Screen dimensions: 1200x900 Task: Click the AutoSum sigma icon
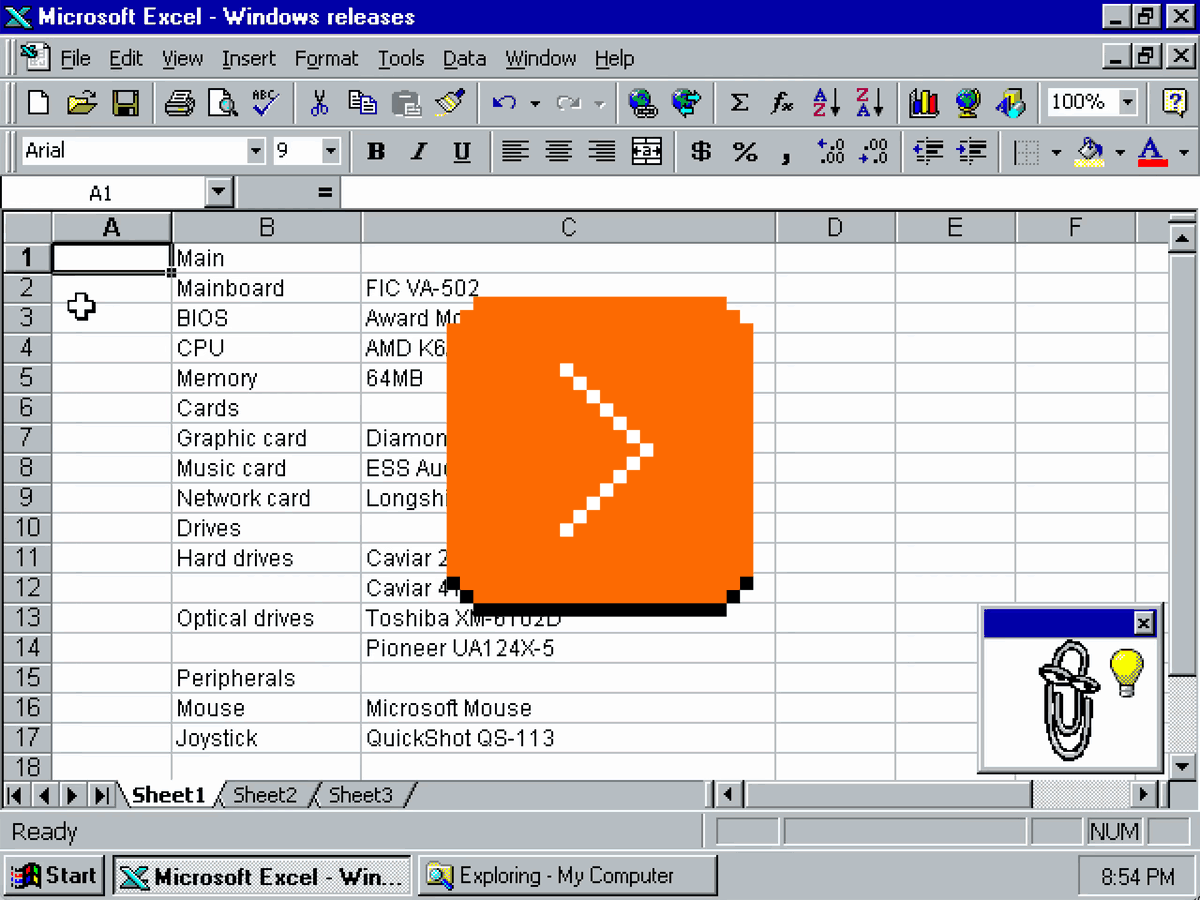(x=739, y=102)
